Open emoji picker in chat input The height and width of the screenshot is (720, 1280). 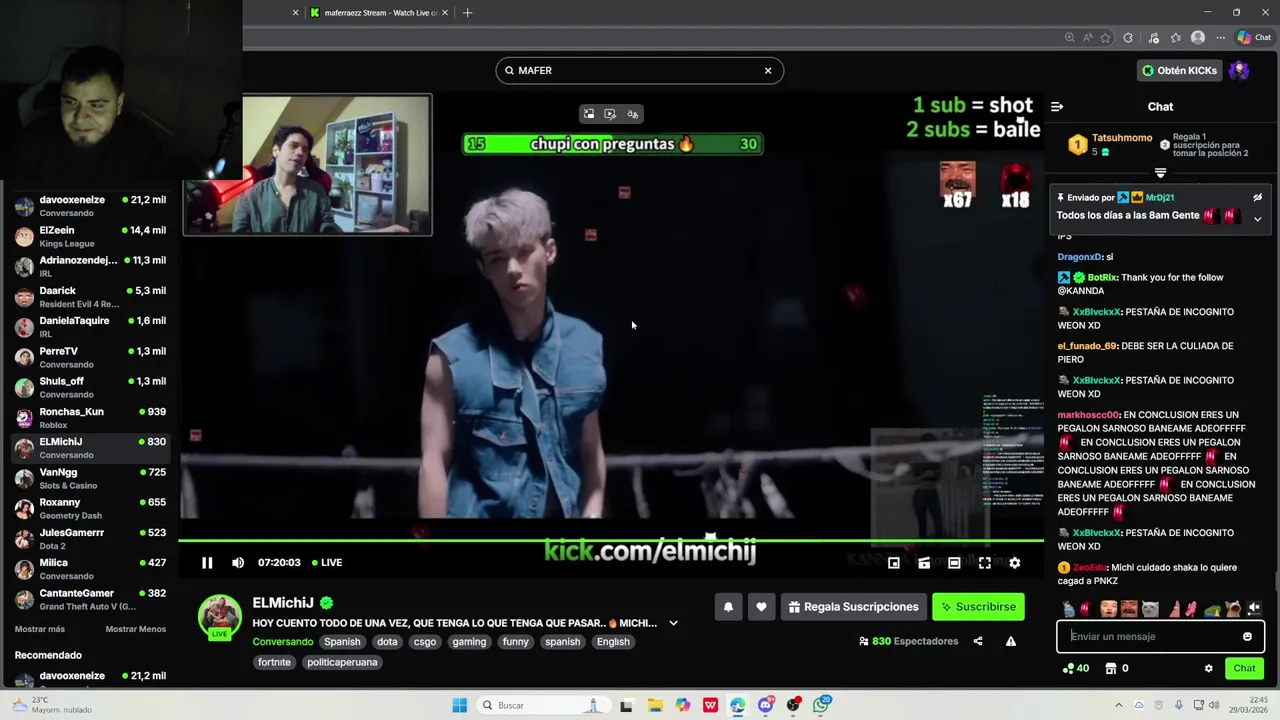[1247, 637]
